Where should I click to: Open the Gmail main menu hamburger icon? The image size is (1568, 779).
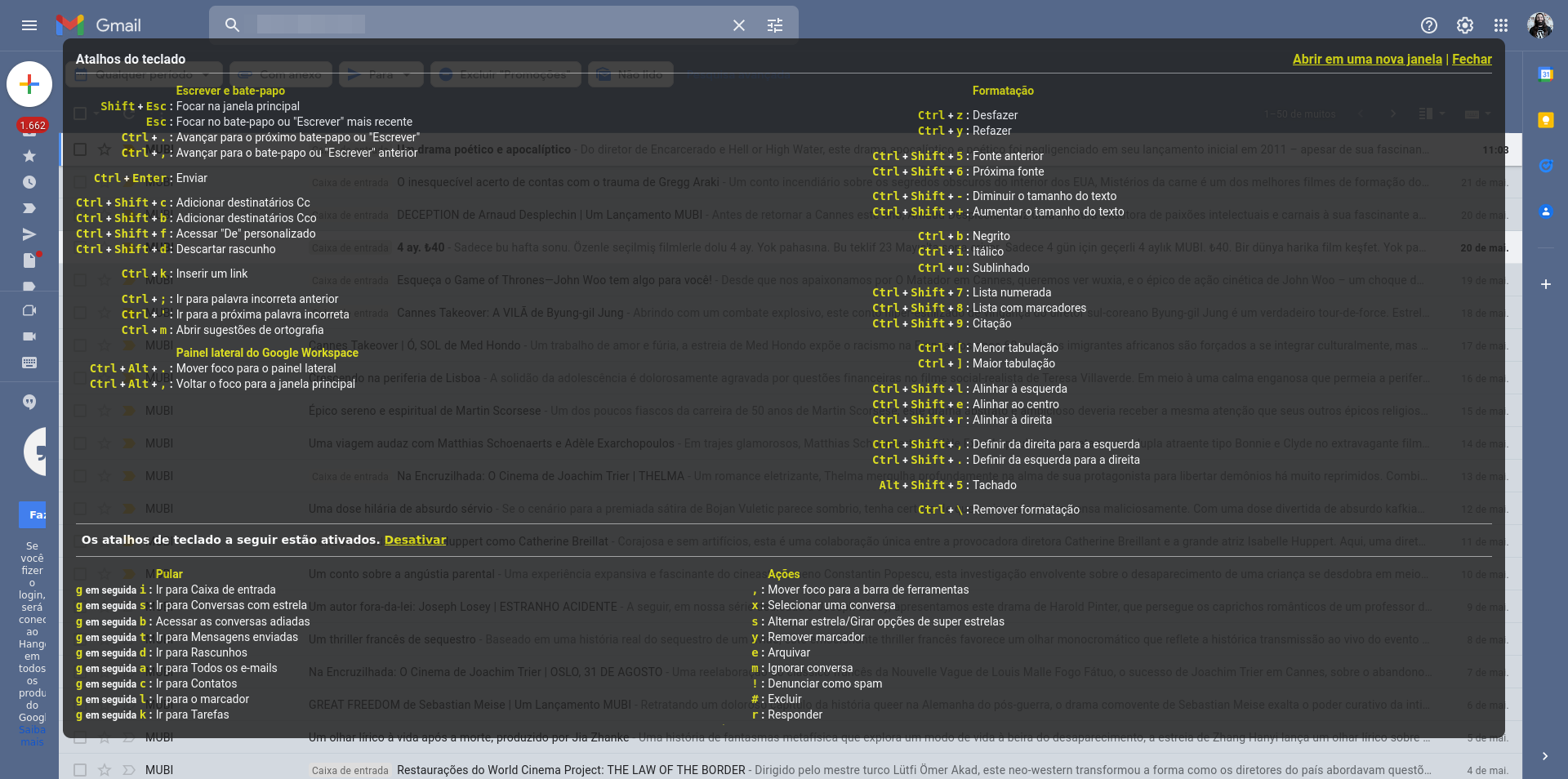(x=29, y=25)
